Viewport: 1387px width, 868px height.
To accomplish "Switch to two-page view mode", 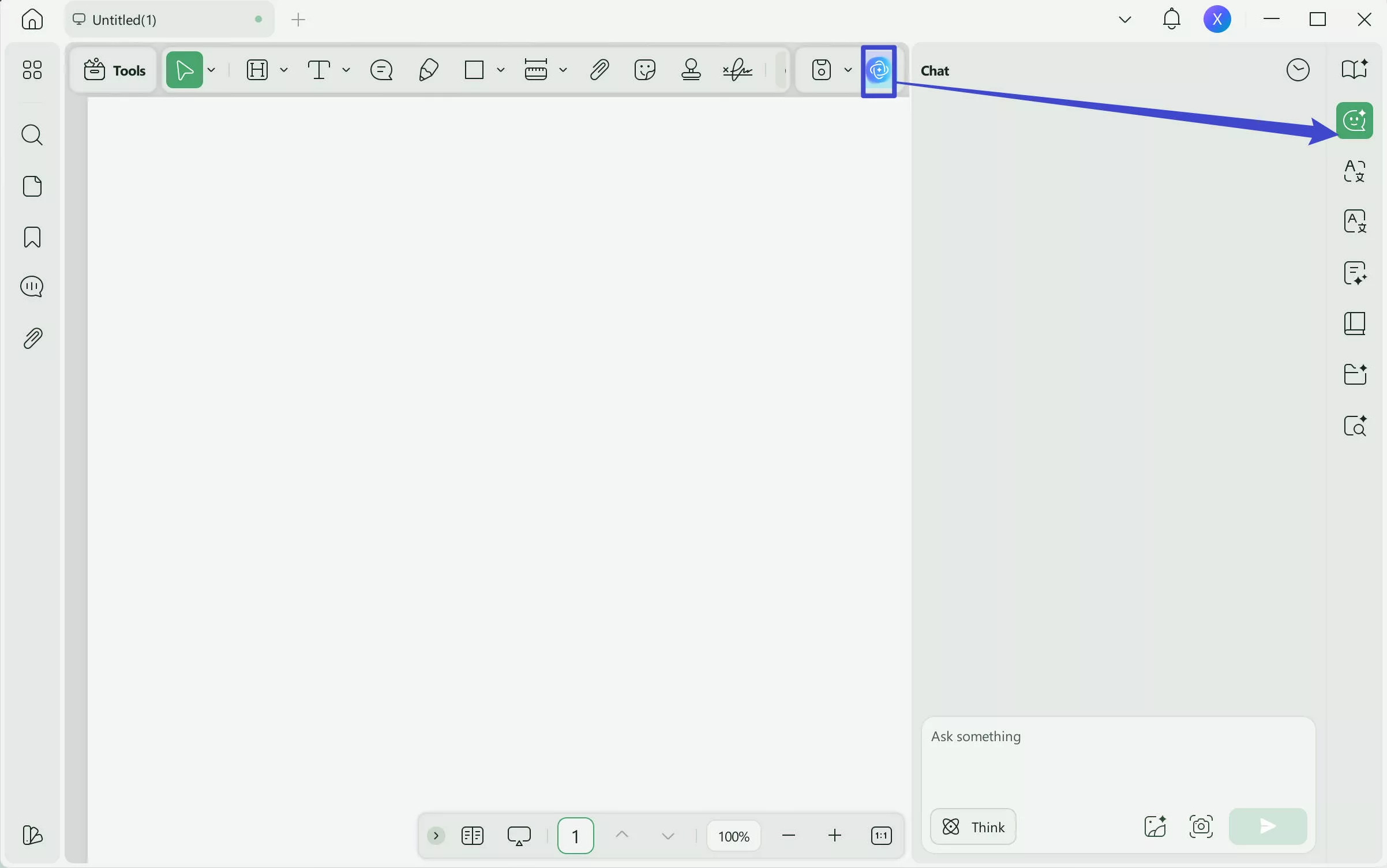I will pyautogui.click(x=472, y=836).
